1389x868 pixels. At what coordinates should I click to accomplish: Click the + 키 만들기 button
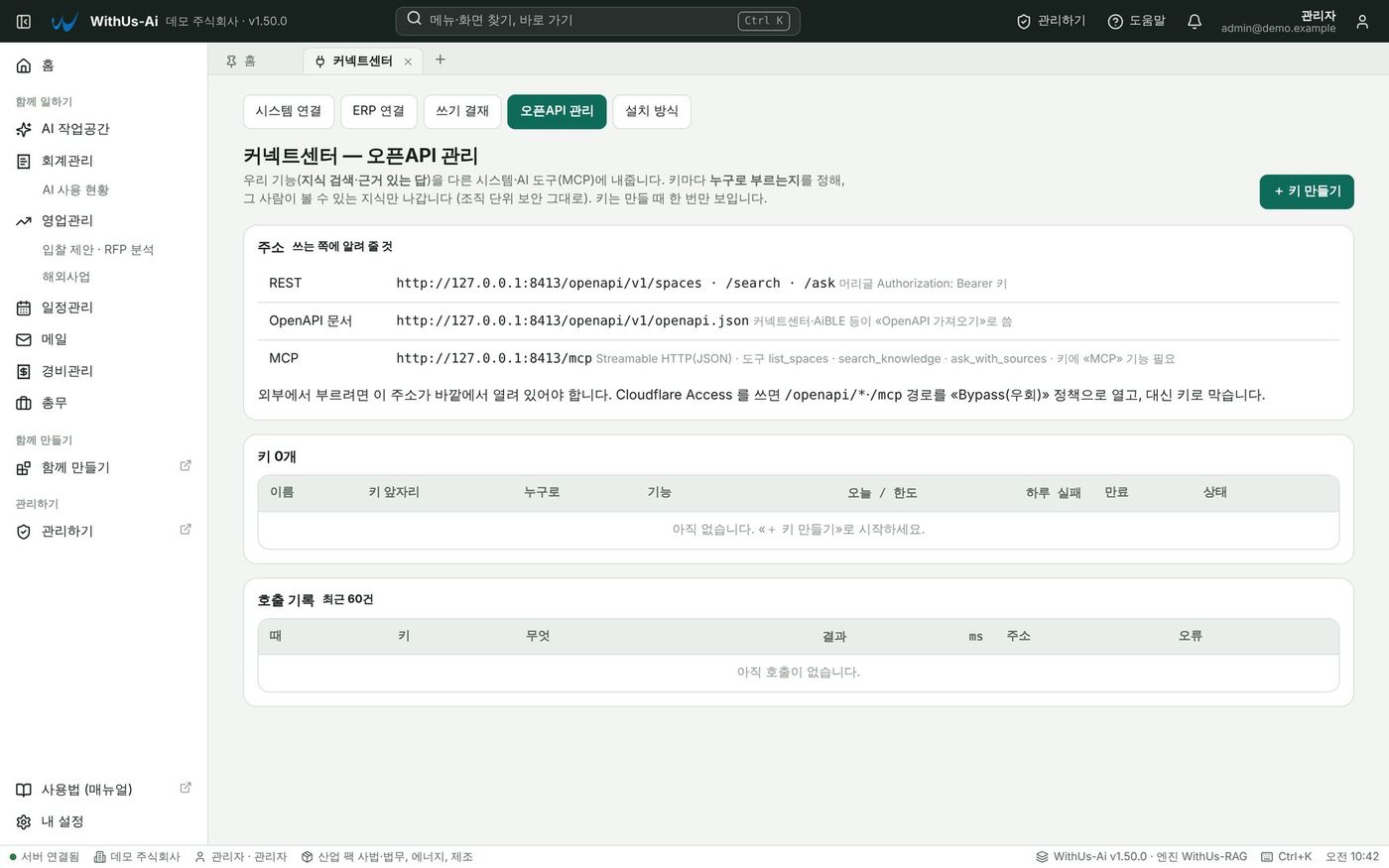(1307, 191)
